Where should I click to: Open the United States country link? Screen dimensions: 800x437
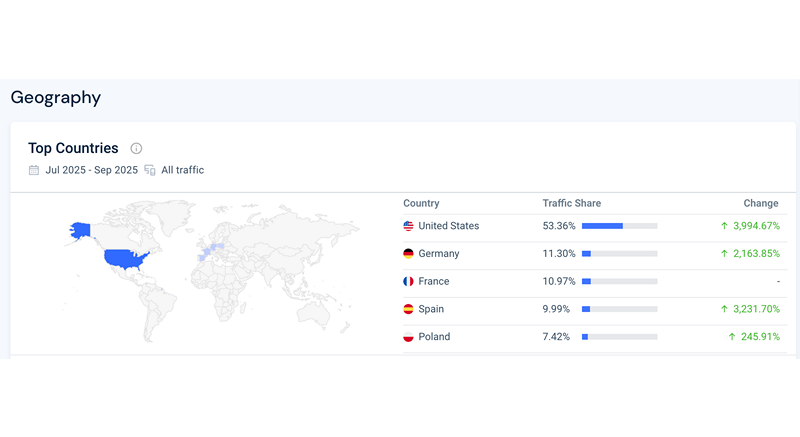tap(448, 226)
